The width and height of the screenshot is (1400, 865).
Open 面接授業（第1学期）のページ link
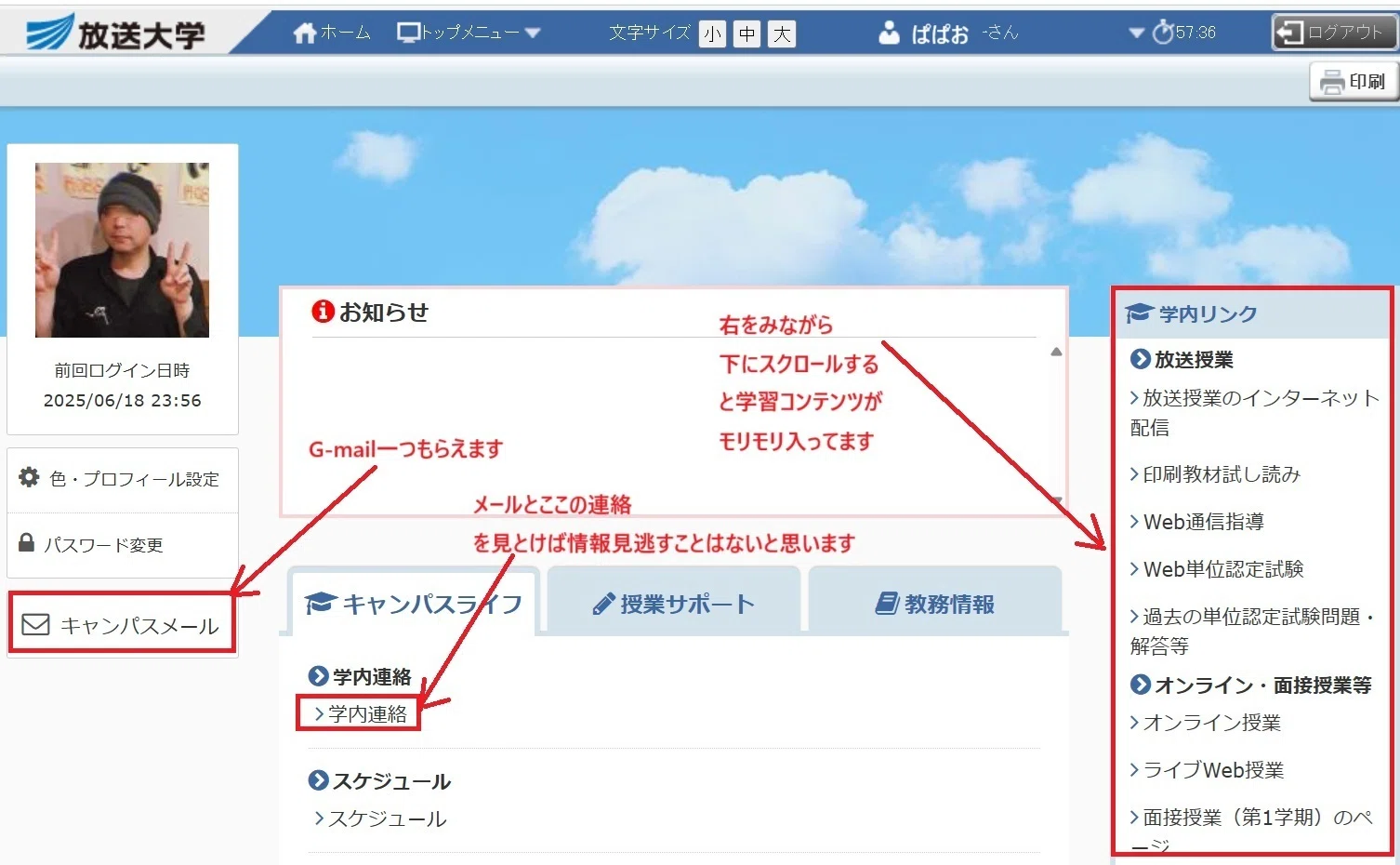[1251, 830]
